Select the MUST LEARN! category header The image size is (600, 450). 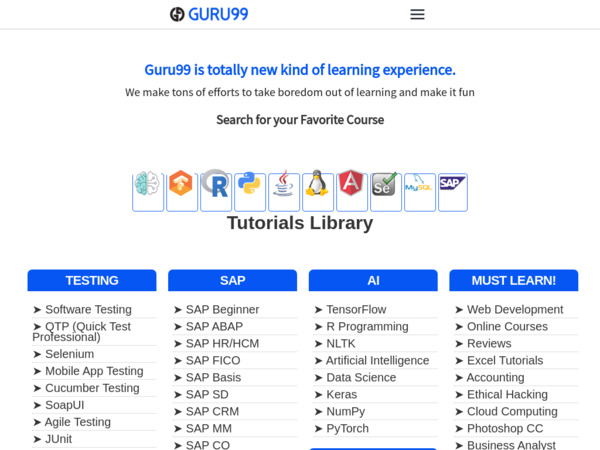[x=514, y=280]
